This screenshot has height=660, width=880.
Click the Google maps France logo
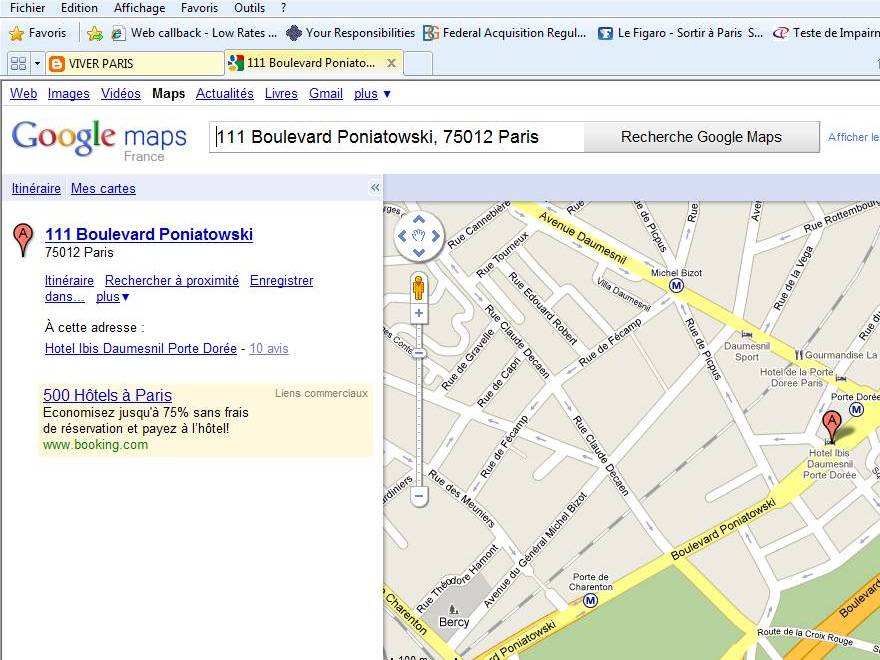(99, 140)
